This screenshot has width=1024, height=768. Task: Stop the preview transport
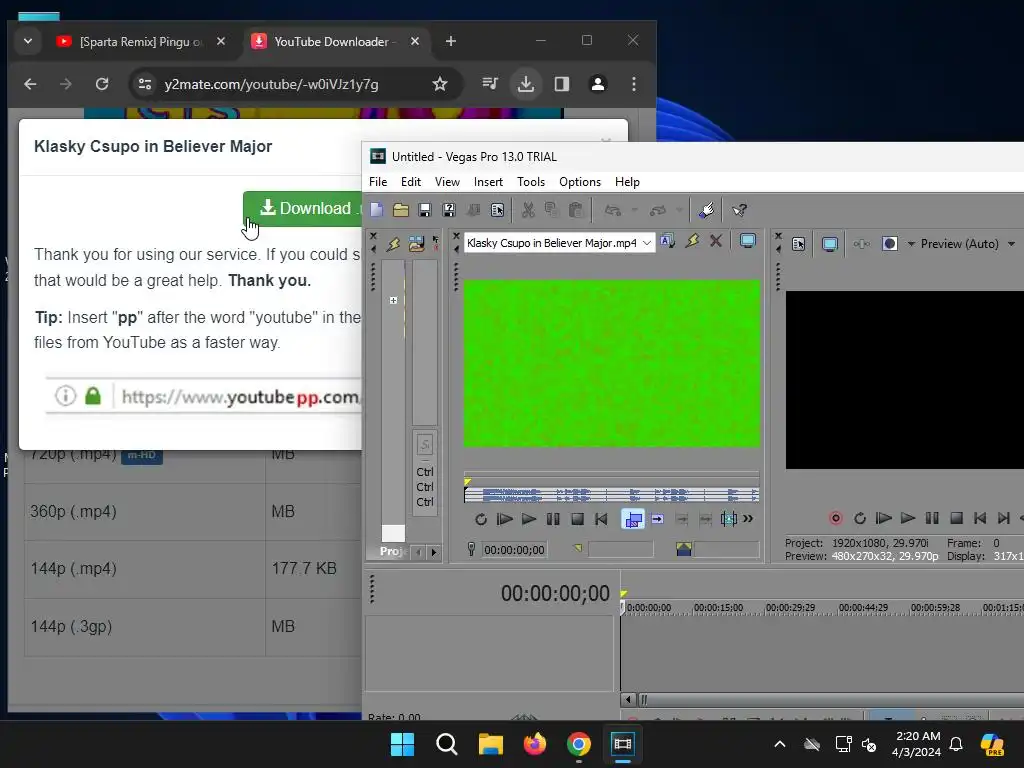[956, 518]
